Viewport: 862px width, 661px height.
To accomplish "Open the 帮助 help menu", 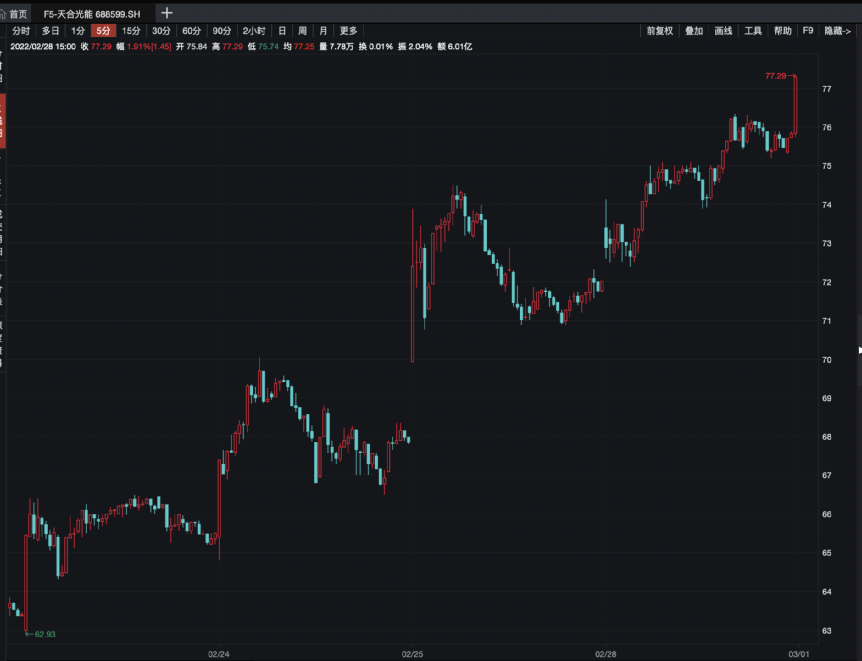I will tap(782, 31).
